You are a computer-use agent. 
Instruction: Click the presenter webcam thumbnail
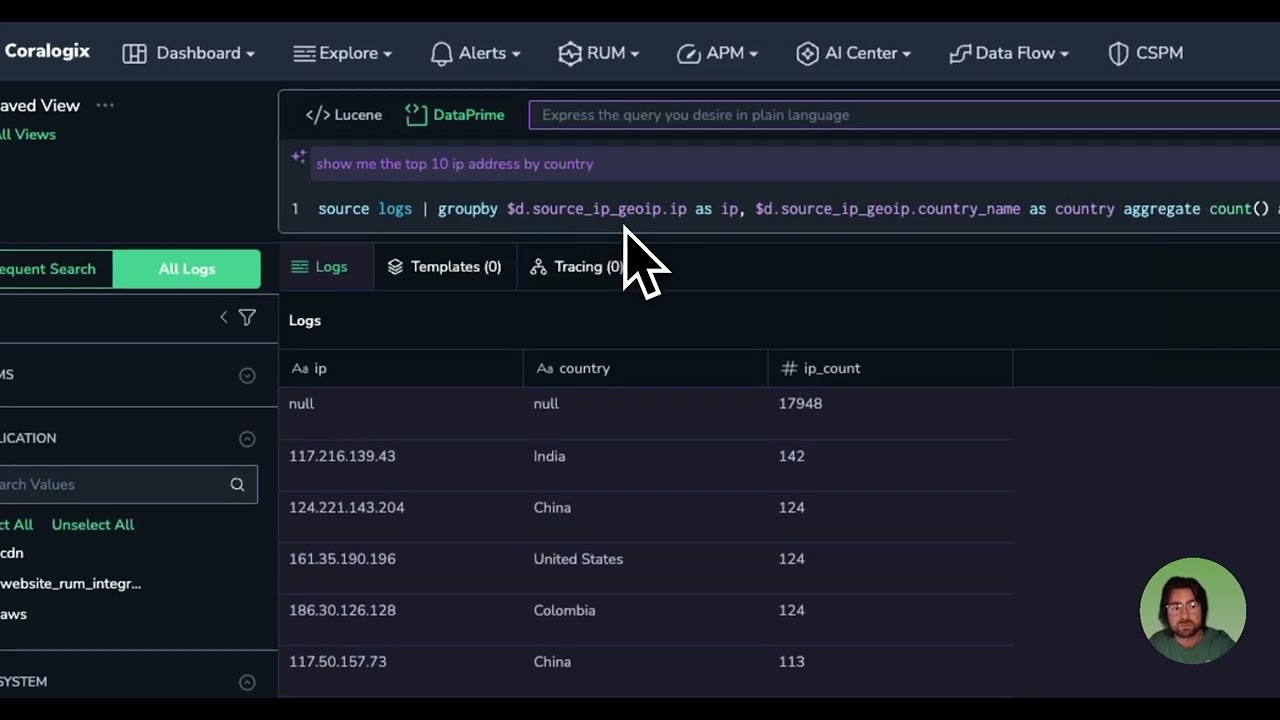coord(1193,611)
